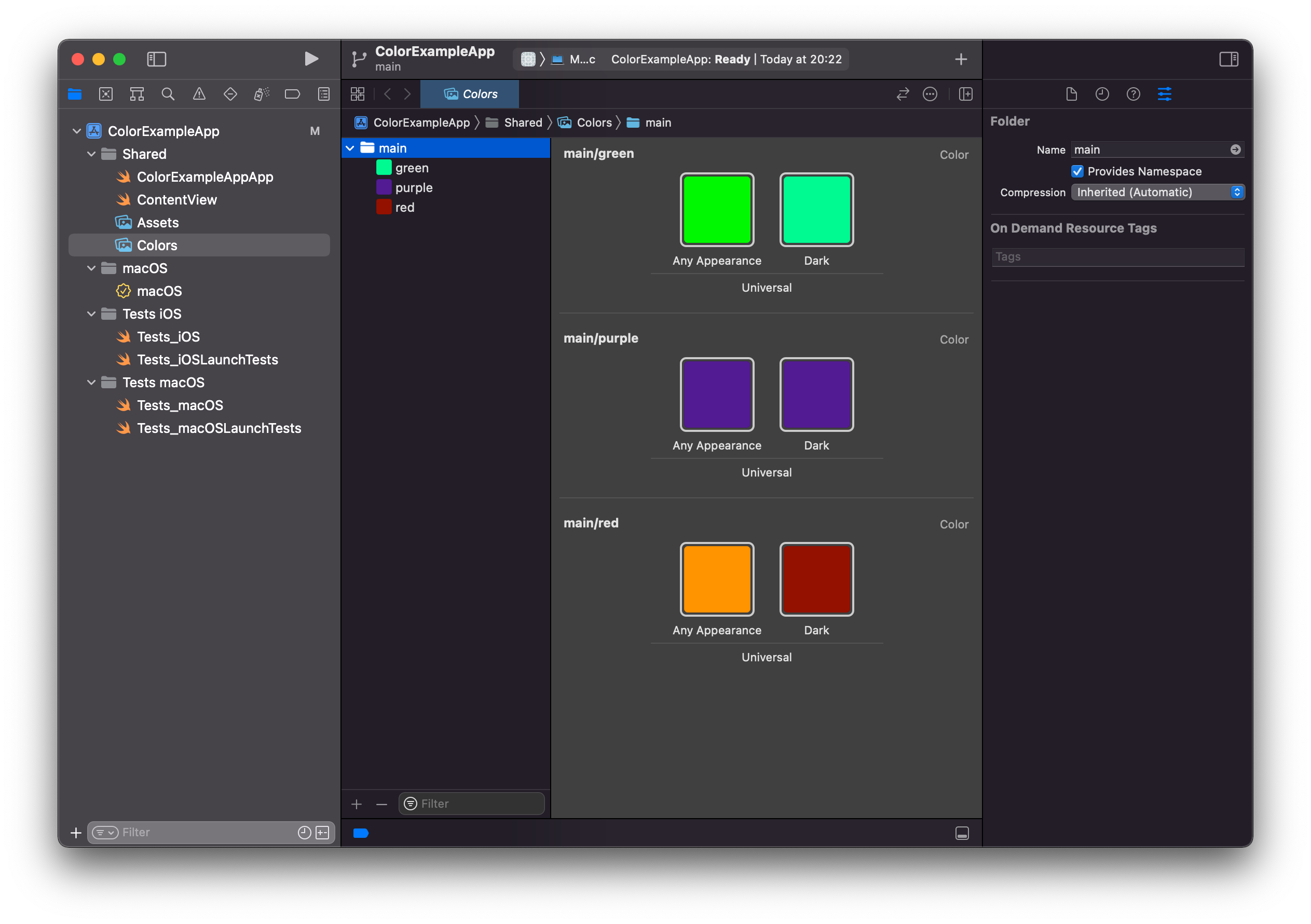The image size is (1311, 924).
Task: Select the Colors tab in asset navigator
Action: coord(470,94)
